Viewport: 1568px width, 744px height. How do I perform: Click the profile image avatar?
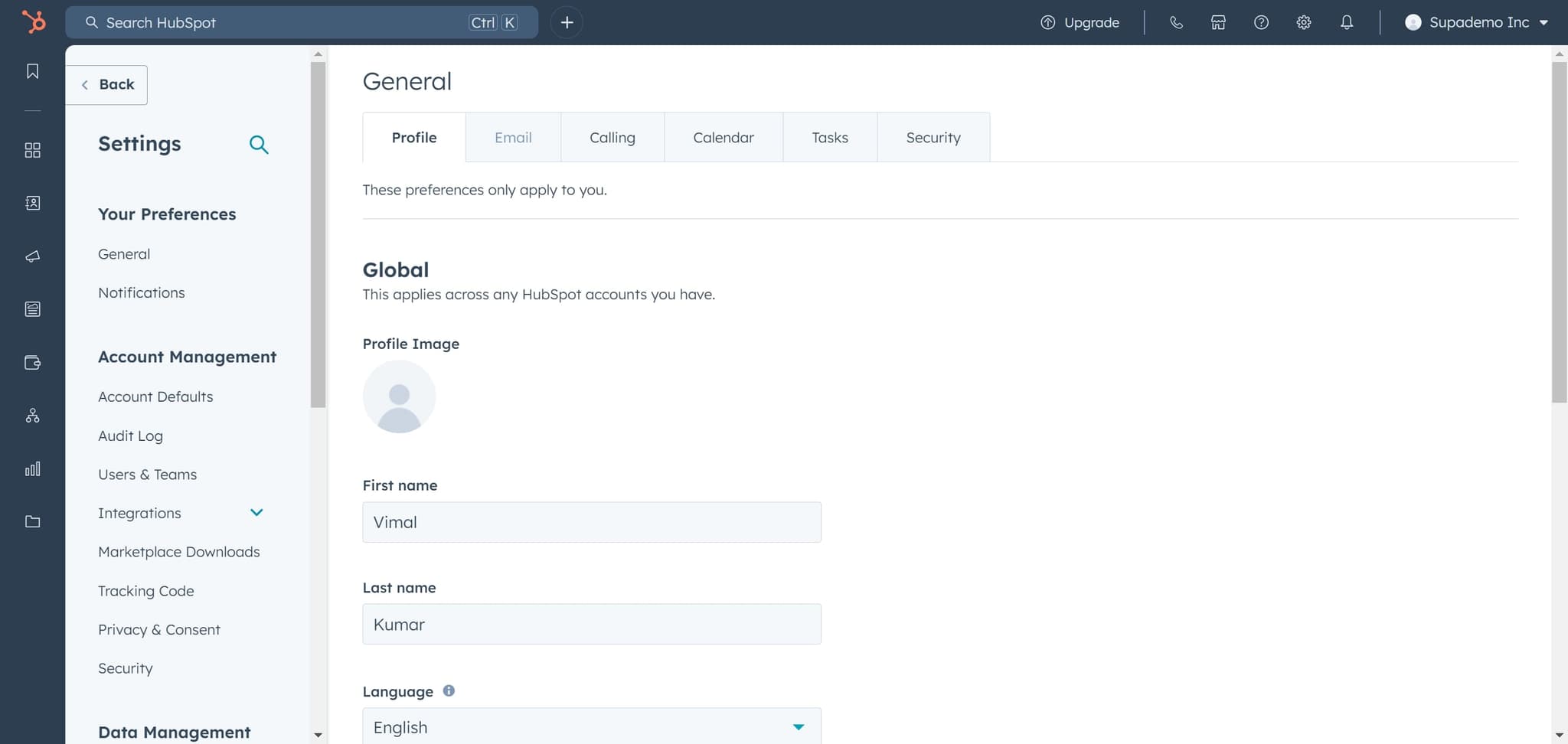point(399,396)
